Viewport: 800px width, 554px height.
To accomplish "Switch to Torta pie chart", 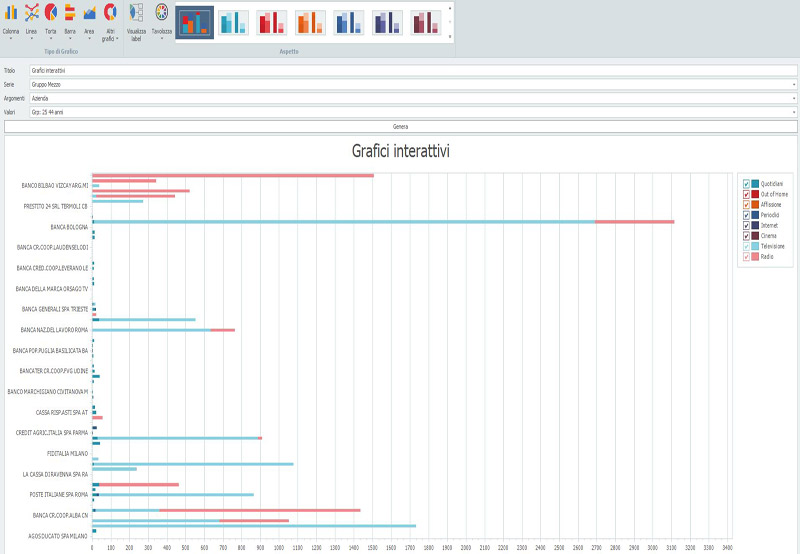I will click(x=50, y=18).
